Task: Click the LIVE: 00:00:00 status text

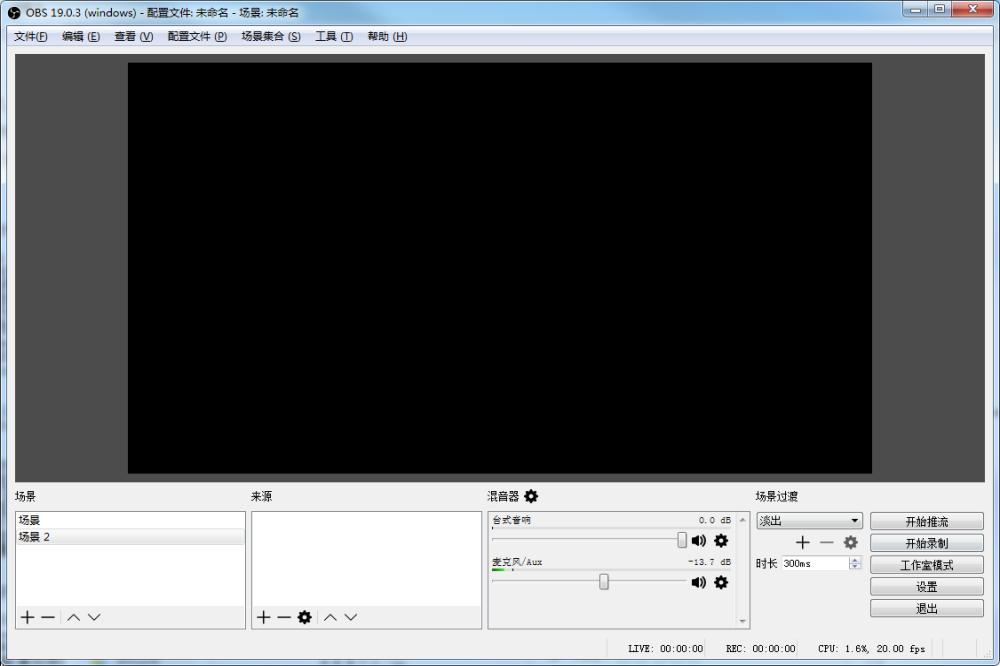Action: tap(665, 648)
